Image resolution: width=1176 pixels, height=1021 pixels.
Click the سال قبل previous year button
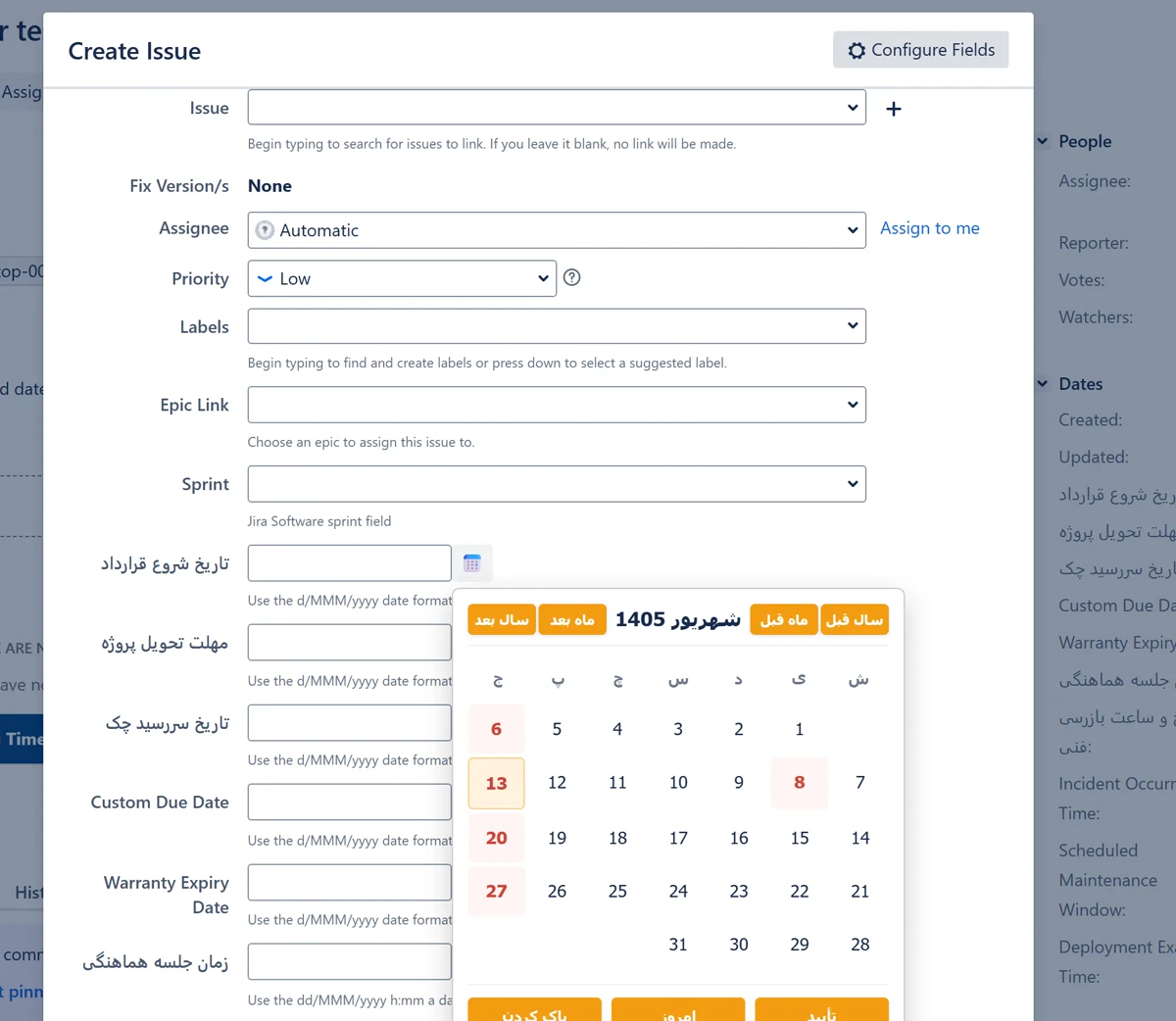855,619
